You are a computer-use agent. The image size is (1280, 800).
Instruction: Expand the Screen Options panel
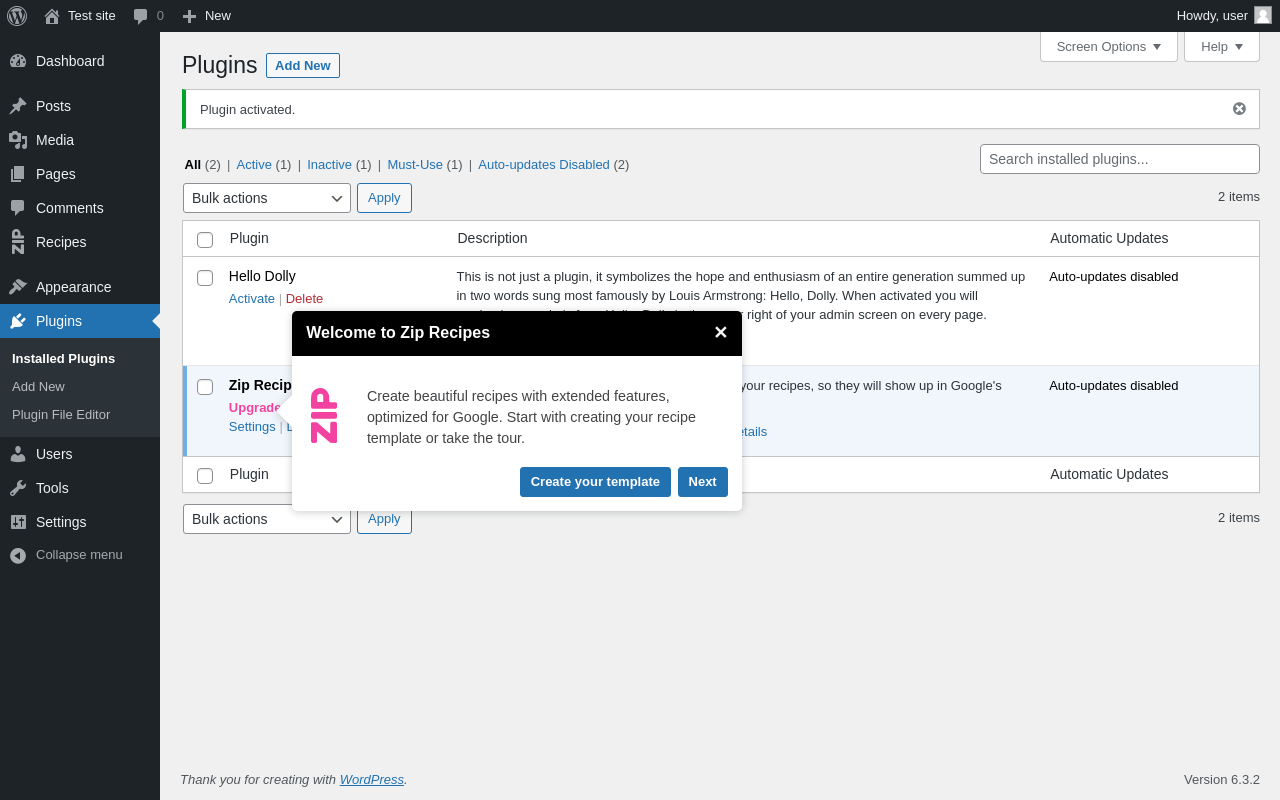pyautogui.click(x=1109, y=46)
